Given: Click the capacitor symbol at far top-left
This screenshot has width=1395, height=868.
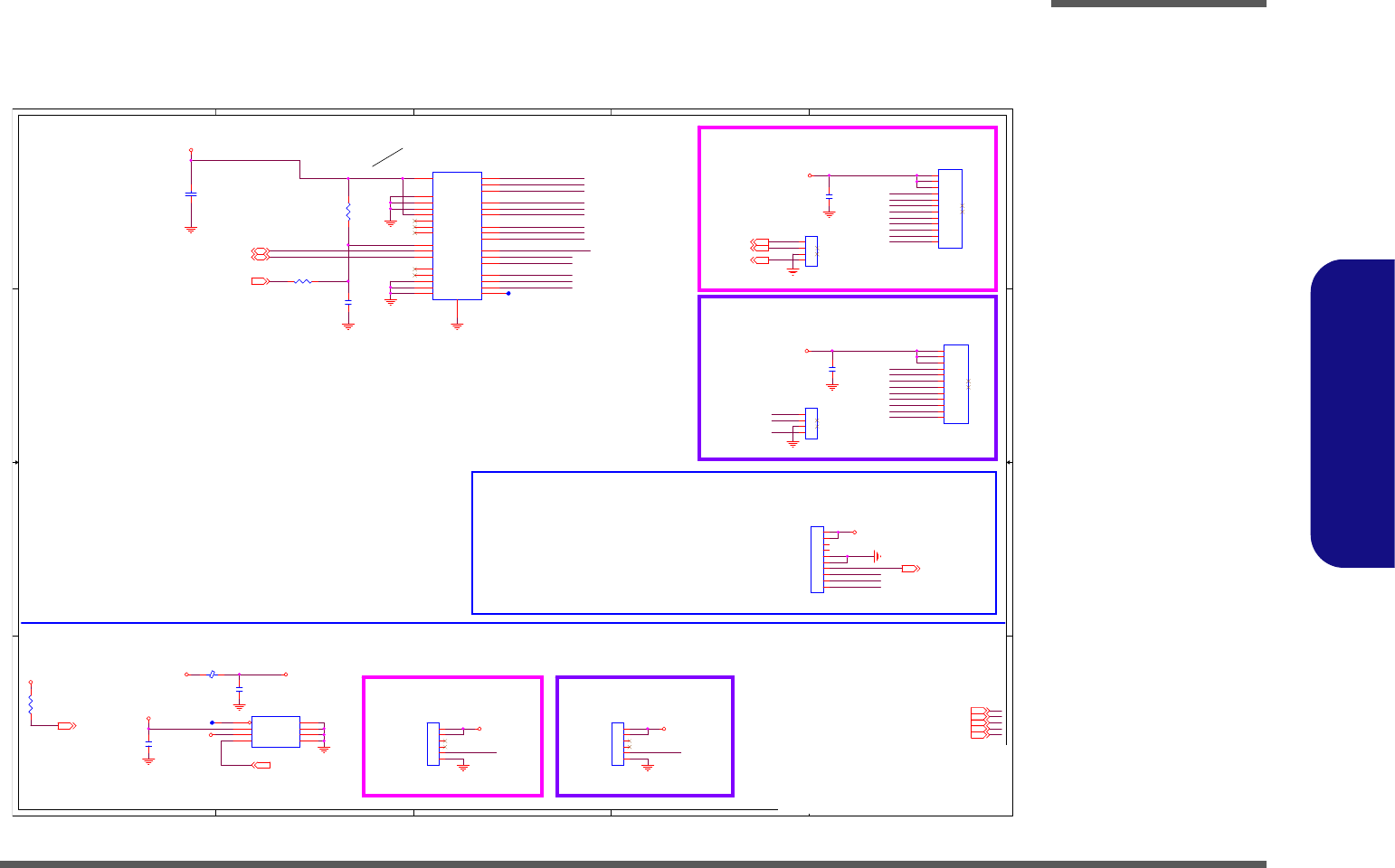Looking at the screenshot, I should coord(191,193).
